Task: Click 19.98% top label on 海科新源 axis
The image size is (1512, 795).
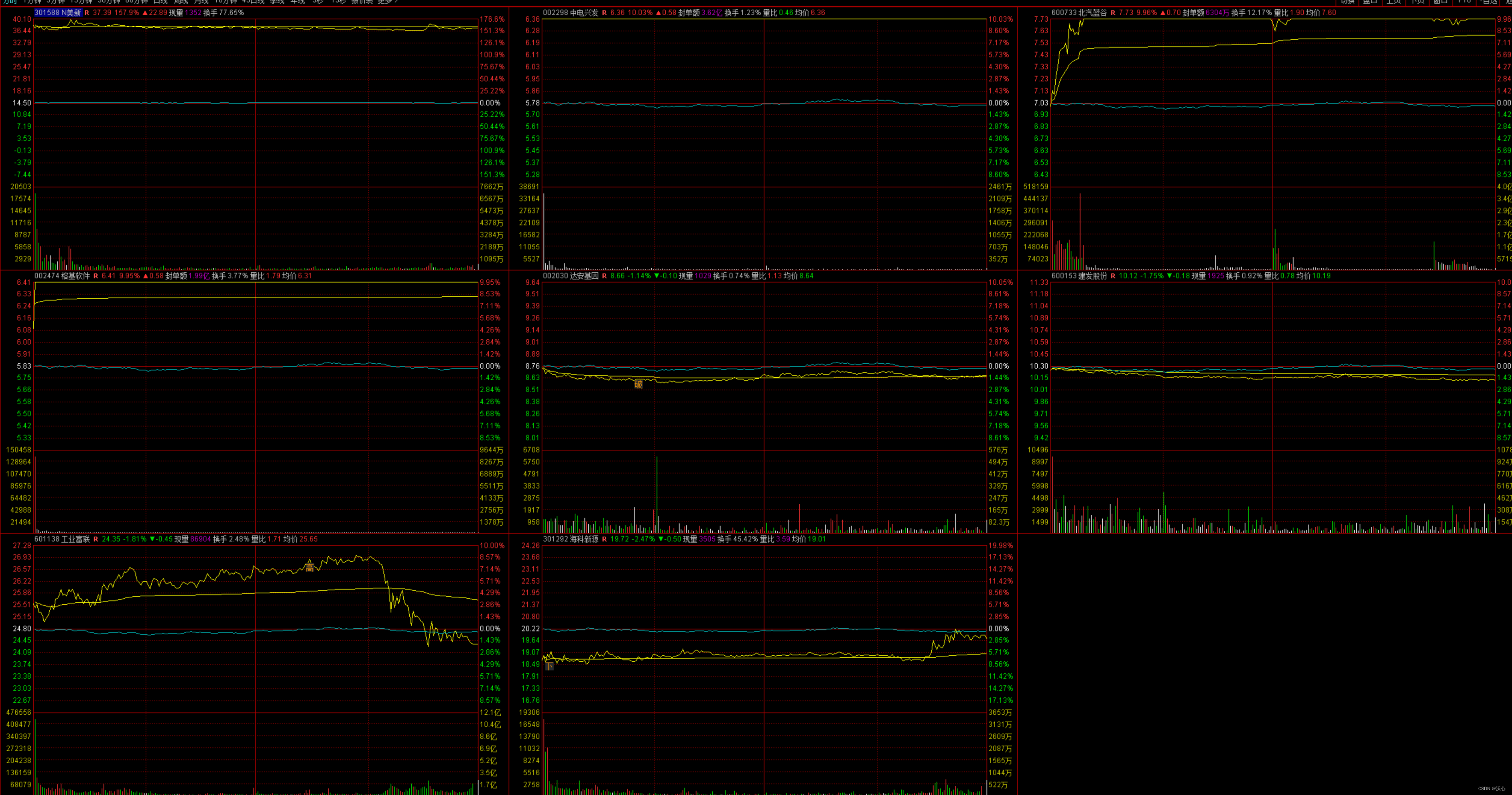Action: tap(1001, 546)
